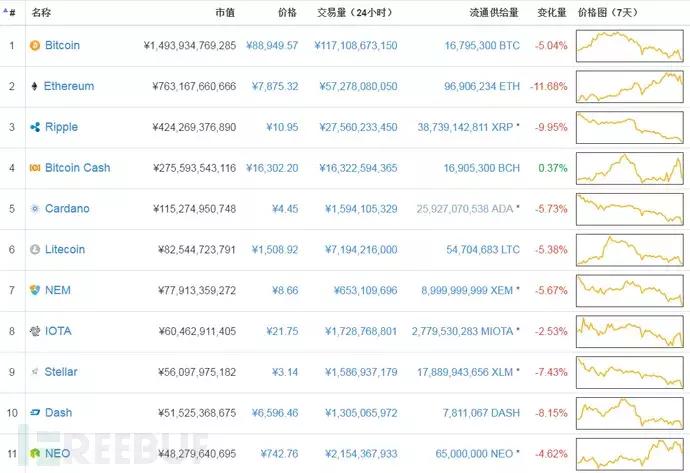Open the Bitcoin price ¥88,949.57 link

(x=270, y=46)
